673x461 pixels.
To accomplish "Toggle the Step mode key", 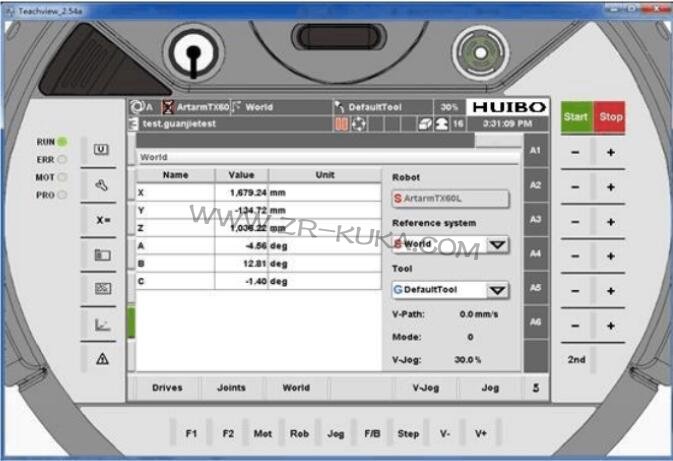I will tap(408, 433).
